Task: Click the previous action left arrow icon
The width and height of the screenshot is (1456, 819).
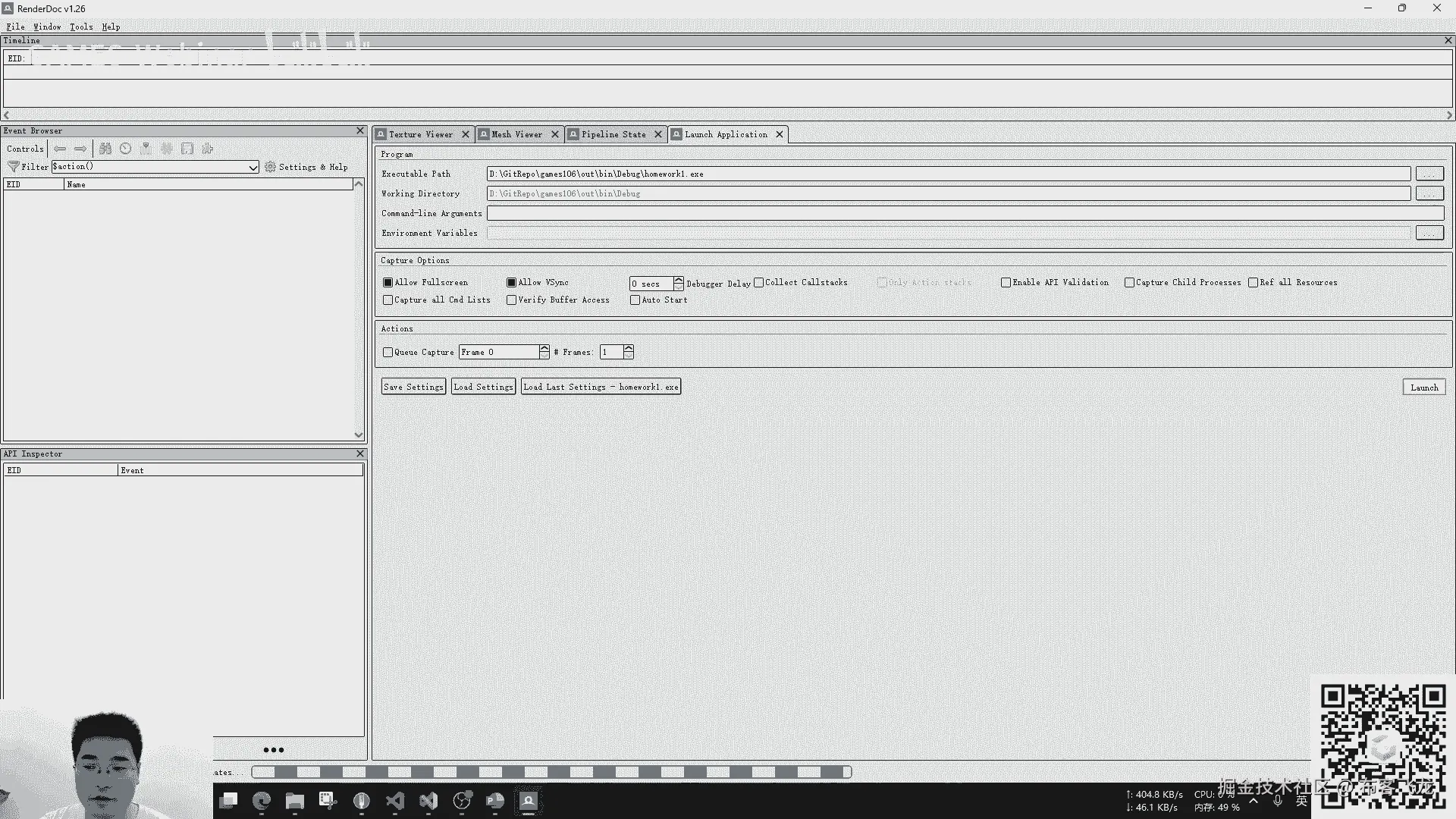Action: pos(60,149)
